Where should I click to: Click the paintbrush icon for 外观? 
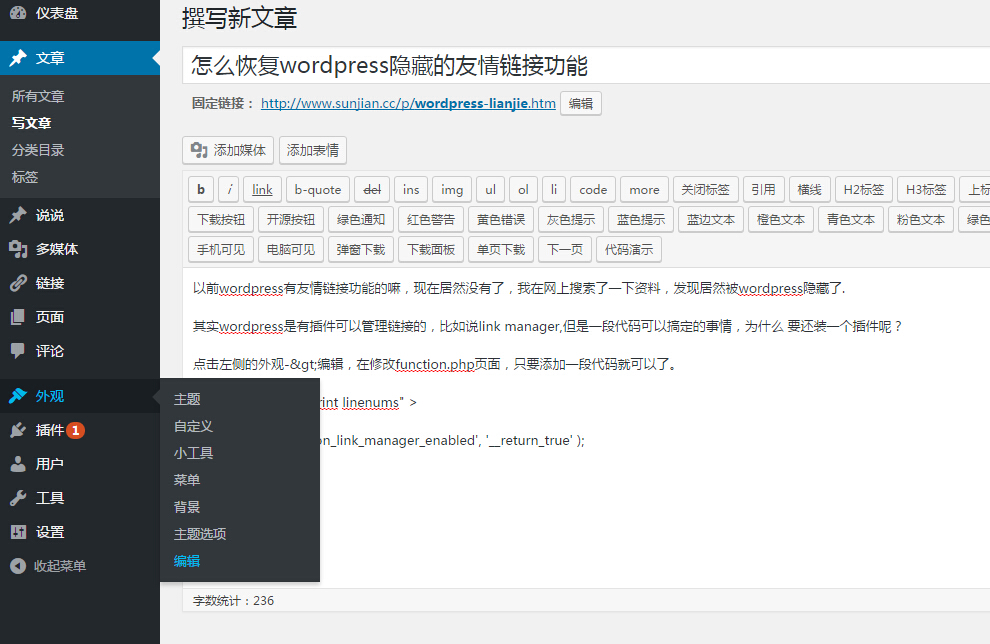click(18, 396)
